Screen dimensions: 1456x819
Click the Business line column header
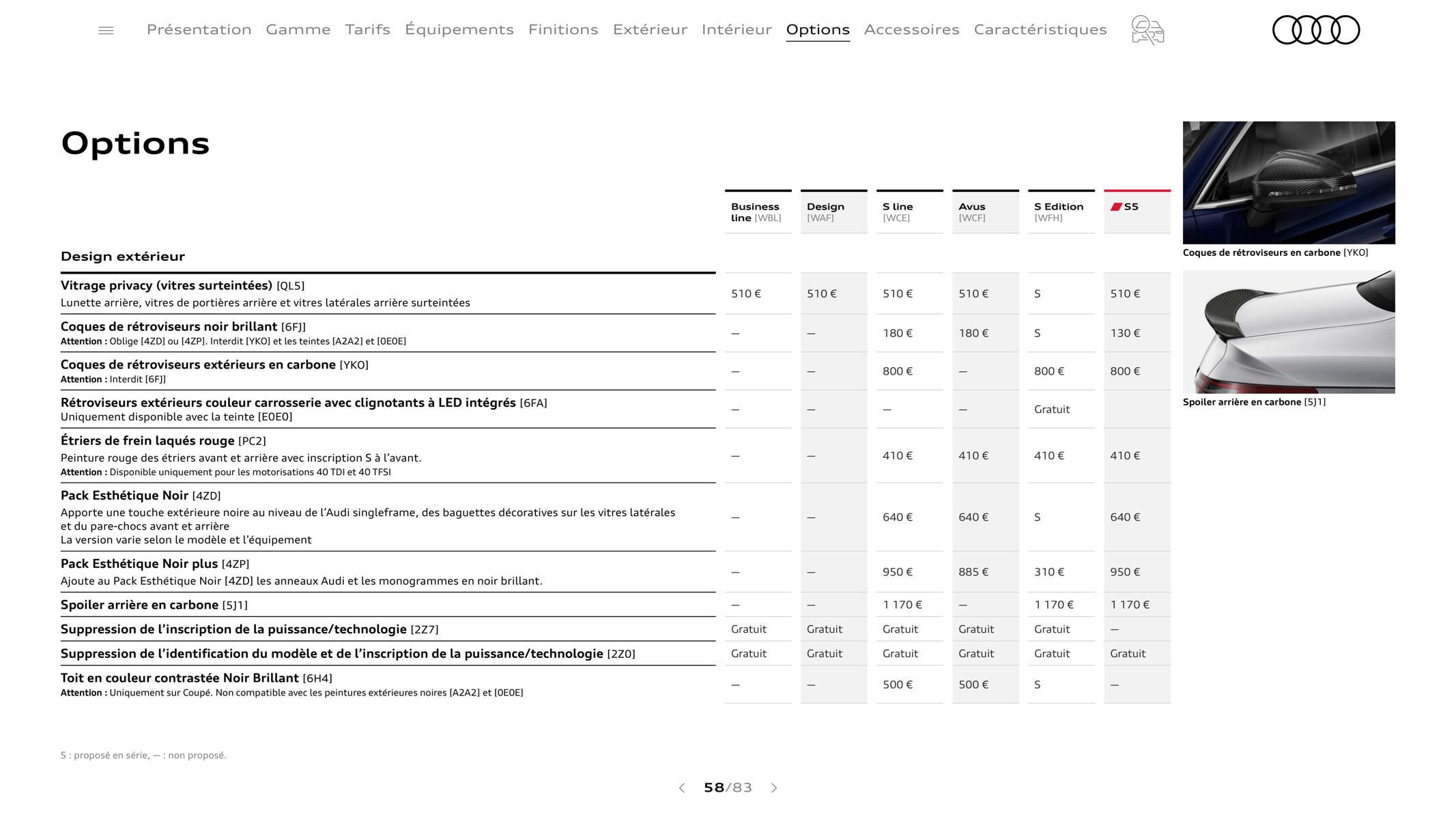[x=758, y=212]
